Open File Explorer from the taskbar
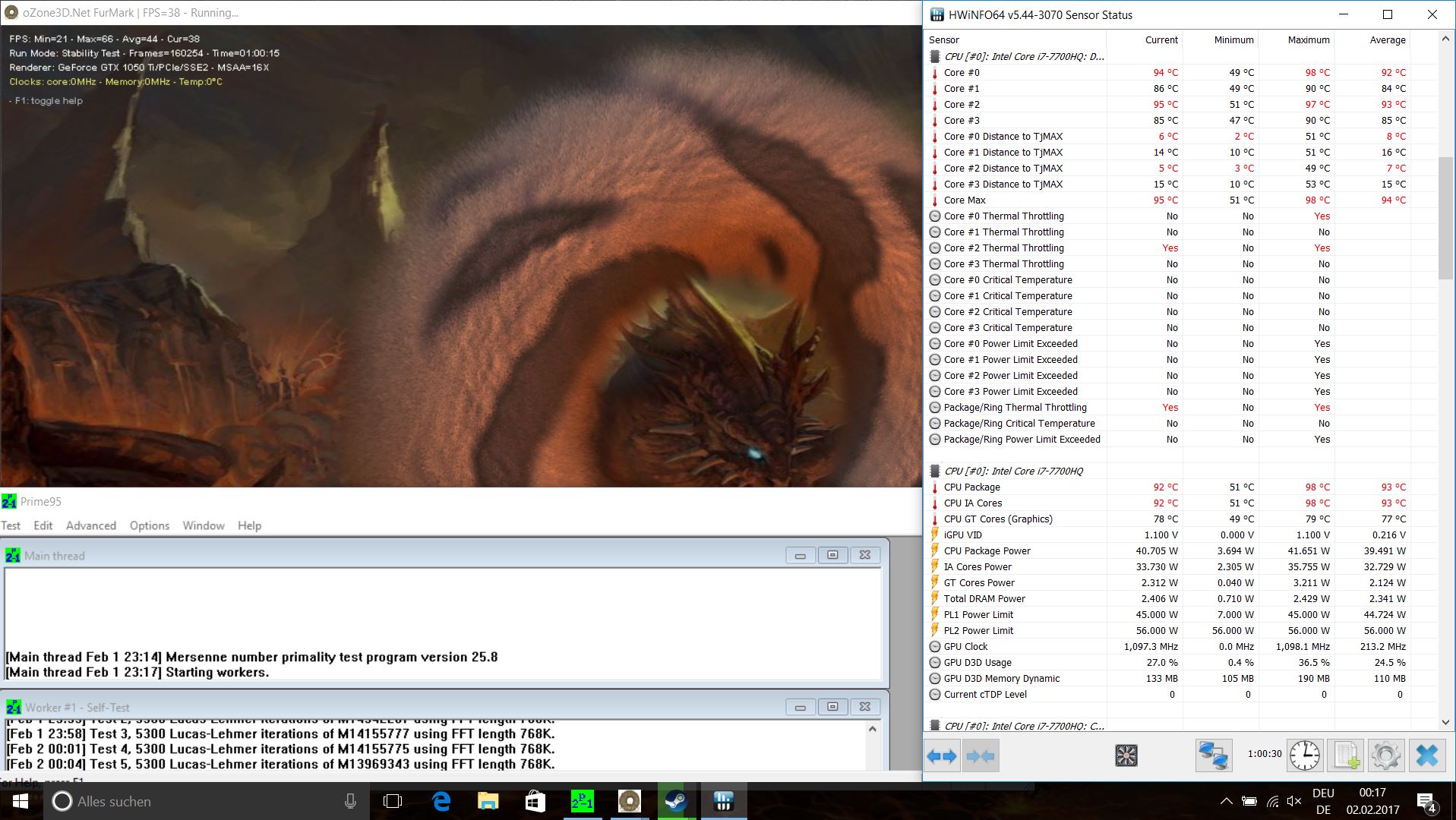This screenshot has width=1456, height=820. (x=488, y=801)
